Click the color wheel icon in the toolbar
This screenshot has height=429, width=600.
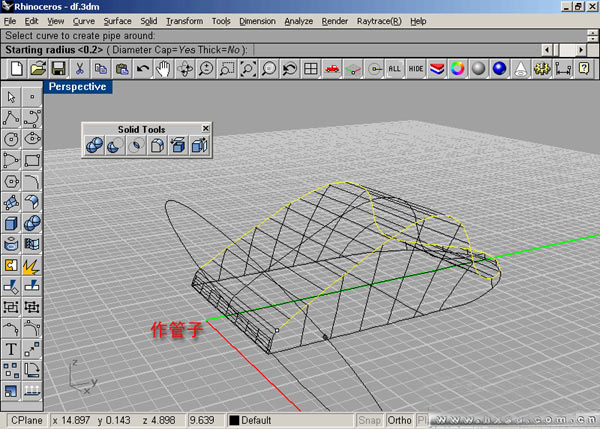tap(457, 68)
